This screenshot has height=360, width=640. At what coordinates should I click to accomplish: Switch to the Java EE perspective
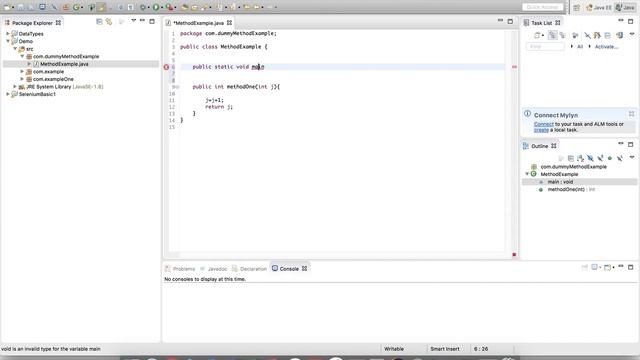[x=599, y=7]
